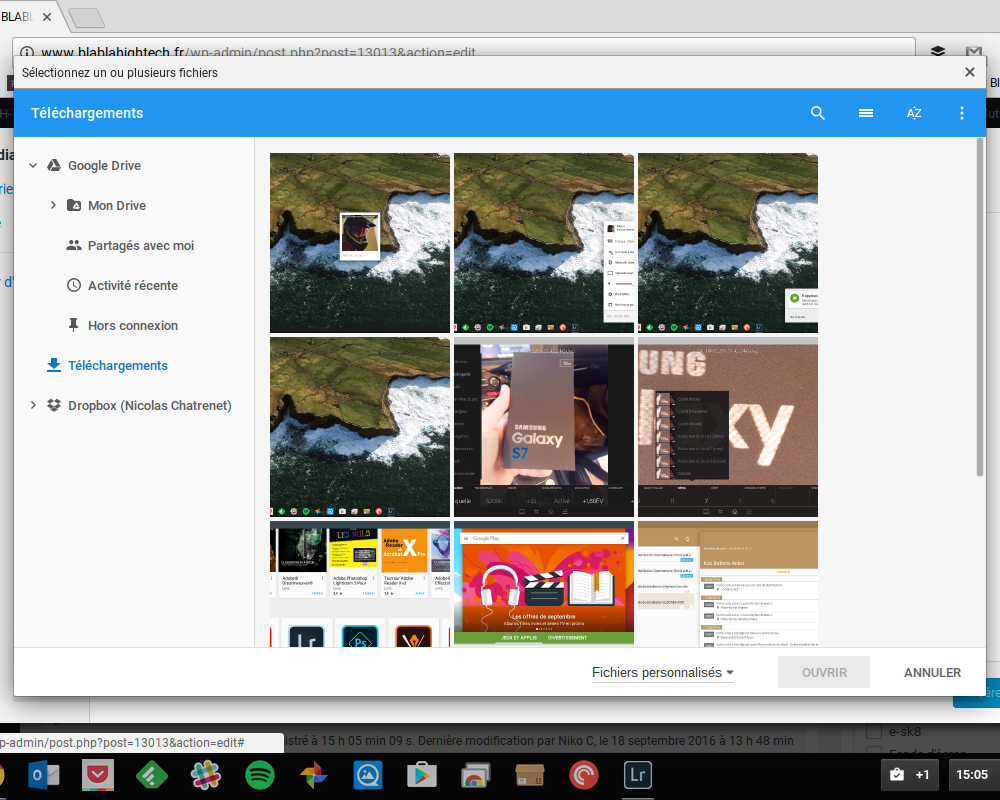Open the status tray clock showing 15:05
The image size is (1000, 800).
tap(972, 775)
